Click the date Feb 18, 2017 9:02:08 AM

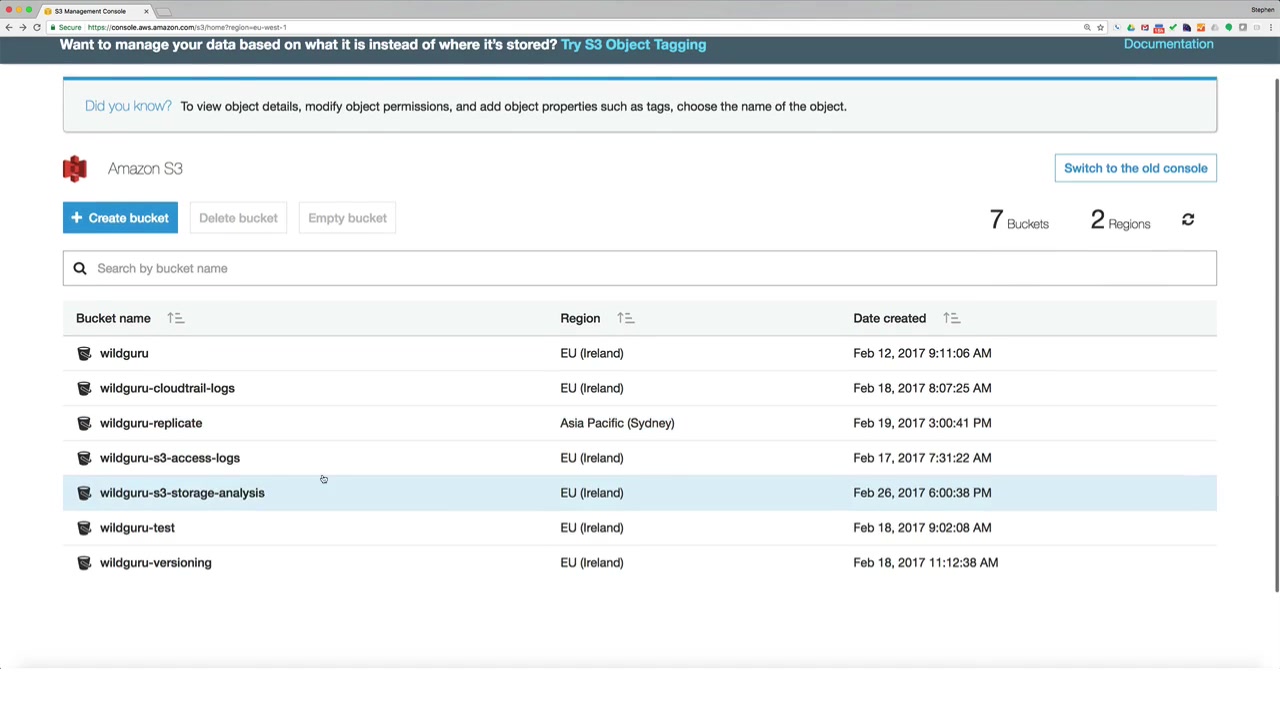point(922,528)
